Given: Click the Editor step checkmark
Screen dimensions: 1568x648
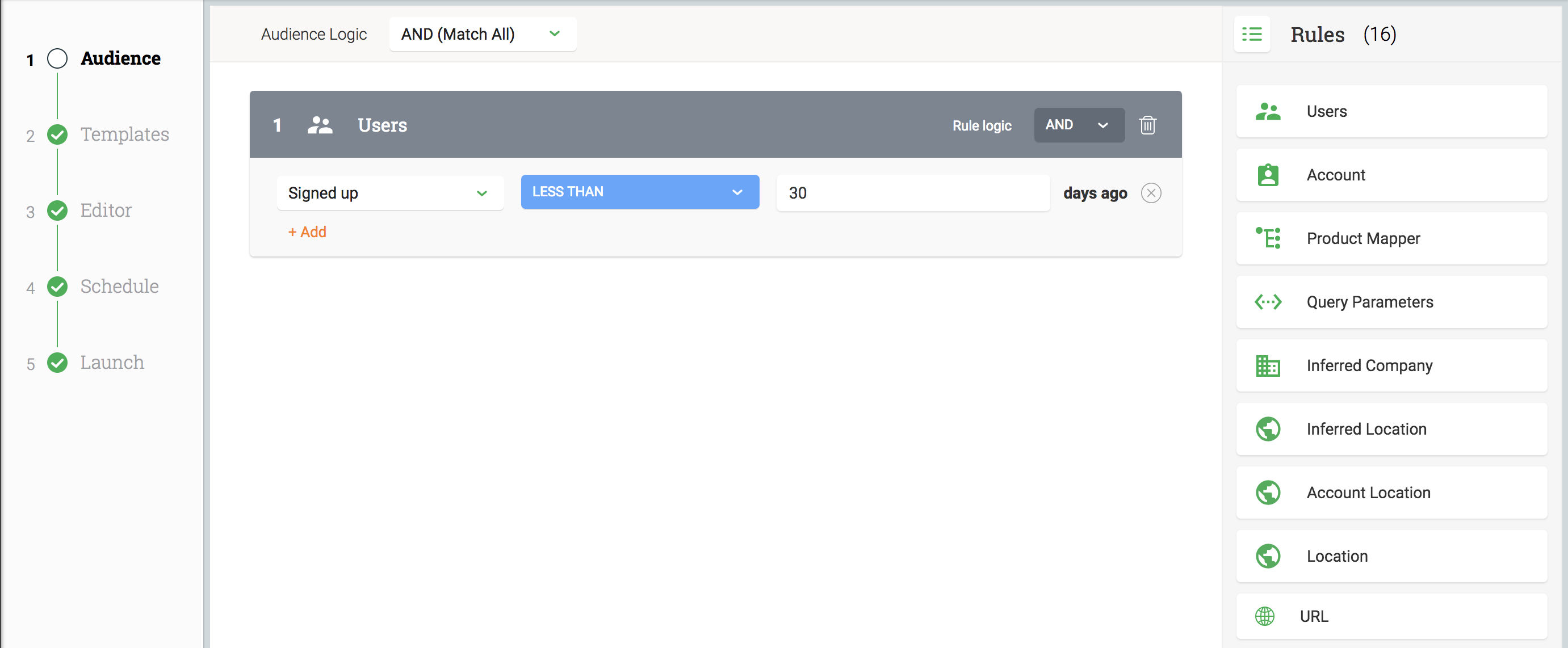Looking at the screenshot, I should point(57,210).
